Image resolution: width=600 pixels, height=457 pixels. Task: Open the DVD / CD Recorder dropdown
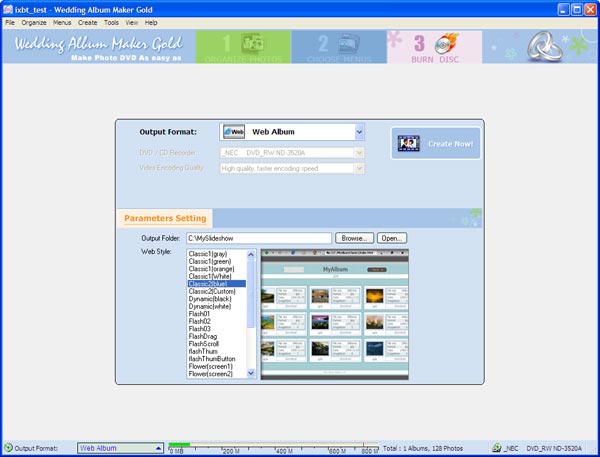(359, 153)
